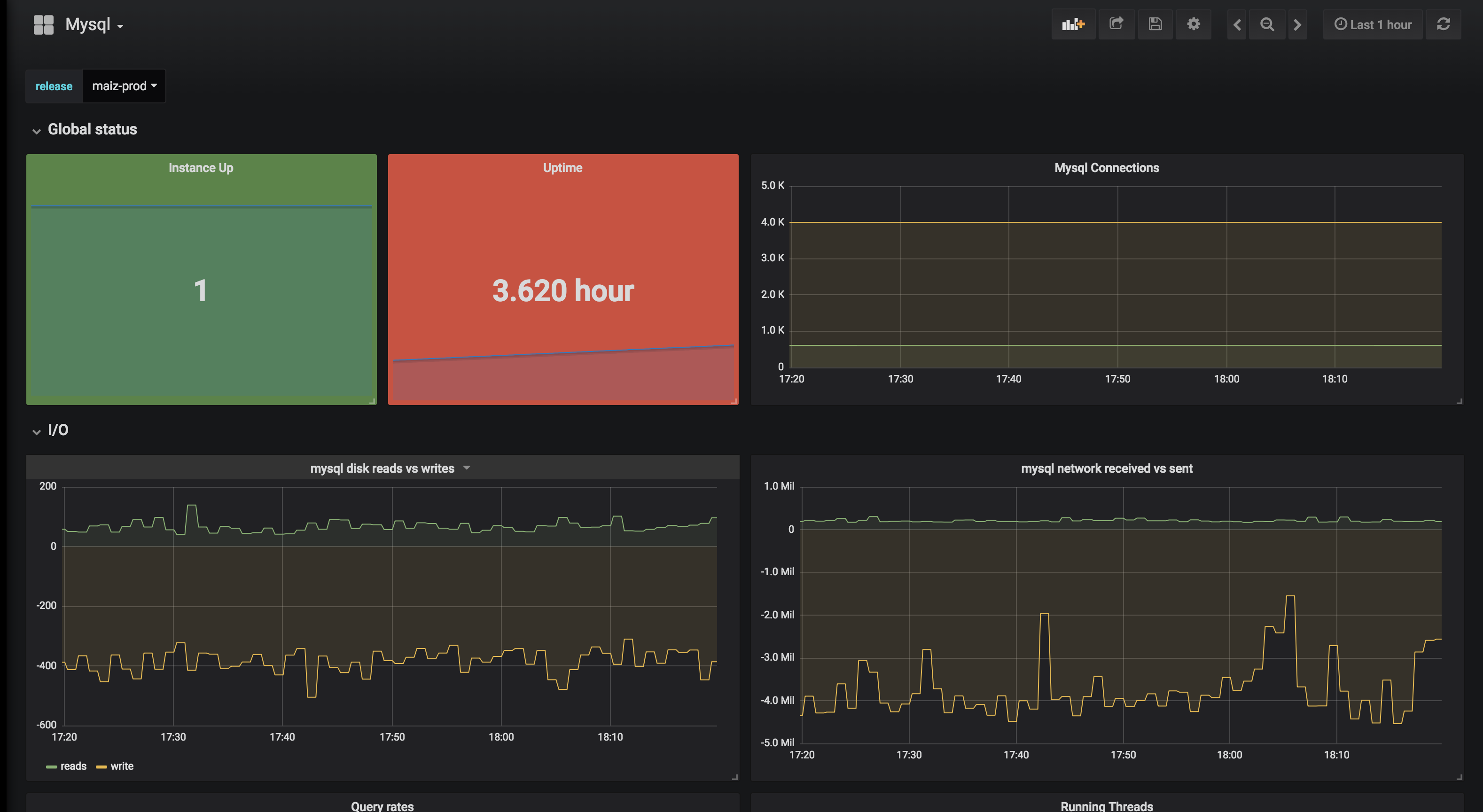Open the maiz-prod release dropdown
1483x812 pixels.
click(124, 86)
